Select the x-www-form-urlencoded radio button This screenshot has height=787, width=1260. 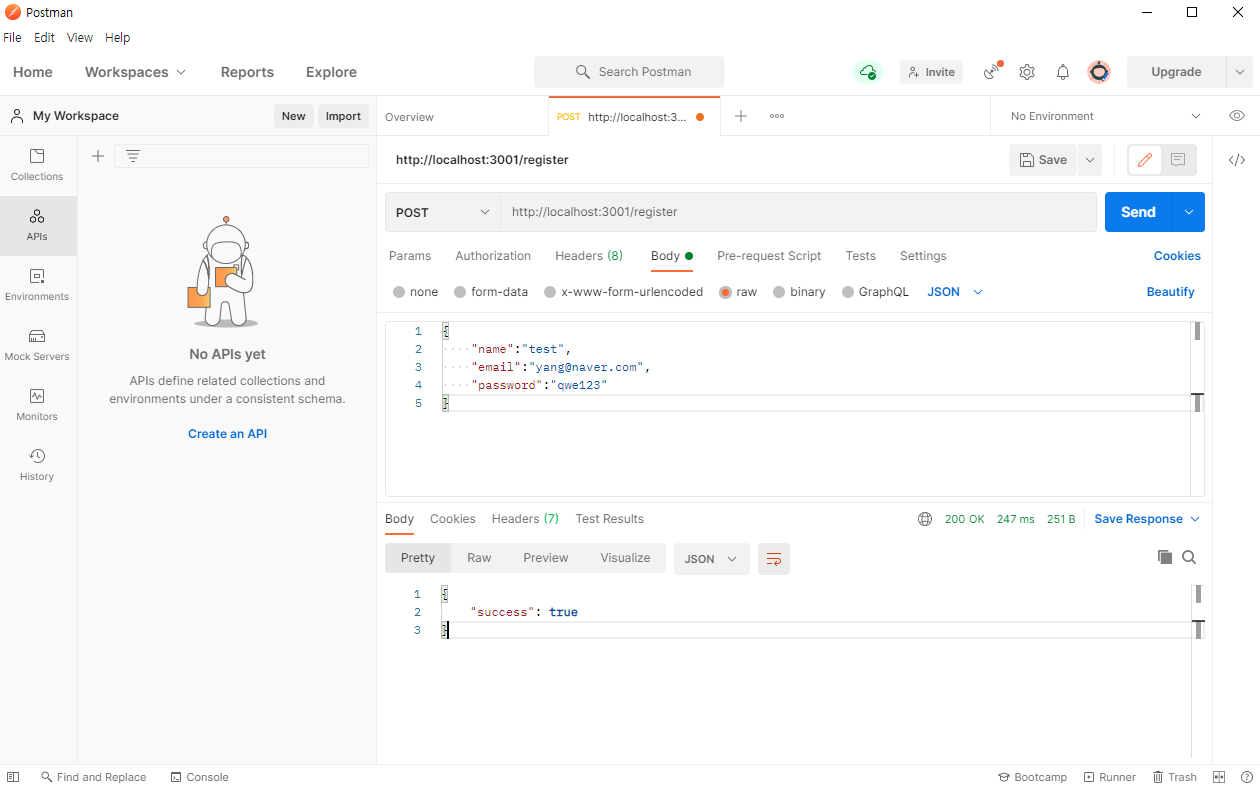[550, 292]
